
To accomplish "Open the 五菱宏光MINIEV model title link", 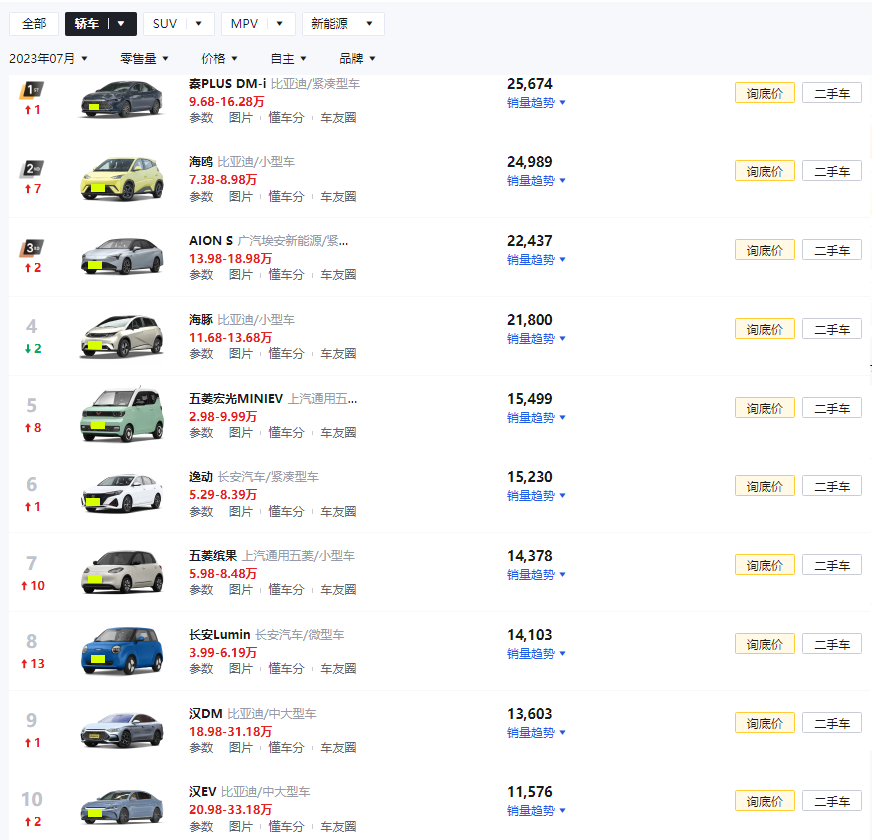I will click(x=236, y=399).
